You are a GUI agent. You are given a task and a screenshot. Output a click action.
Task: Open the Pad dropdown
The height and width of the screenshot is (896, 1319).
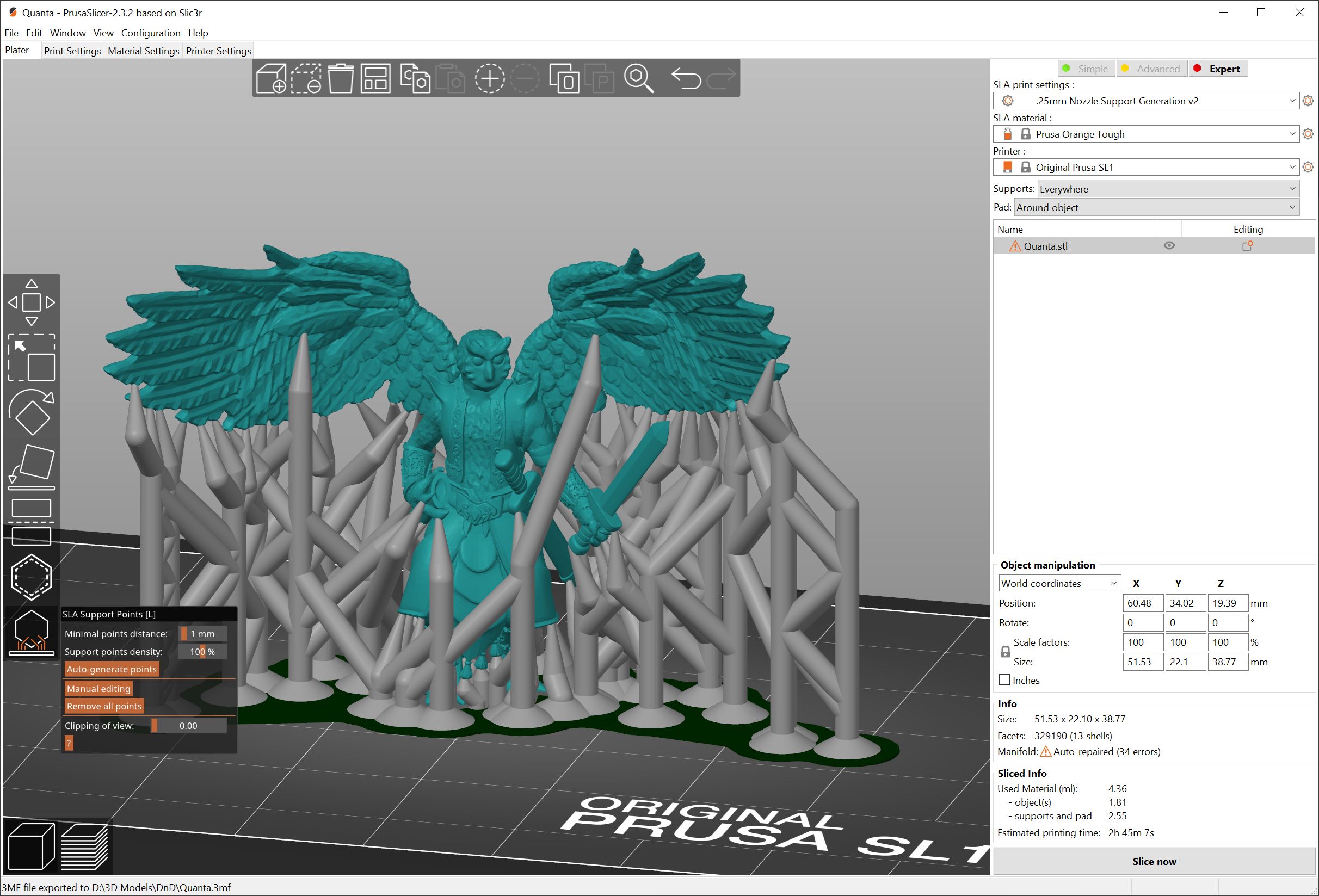click(1157, 208)
